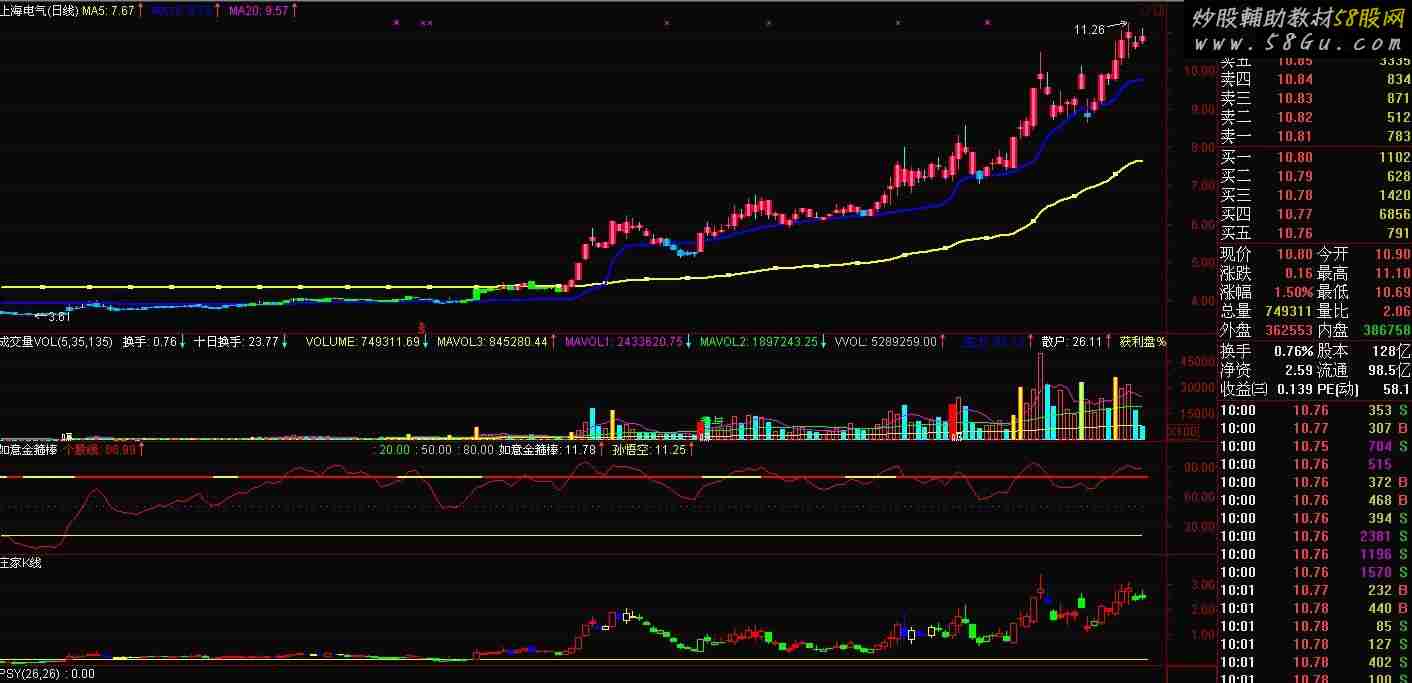Click the 如意金箍棒: 11.78 readout

tap(547, 450)
